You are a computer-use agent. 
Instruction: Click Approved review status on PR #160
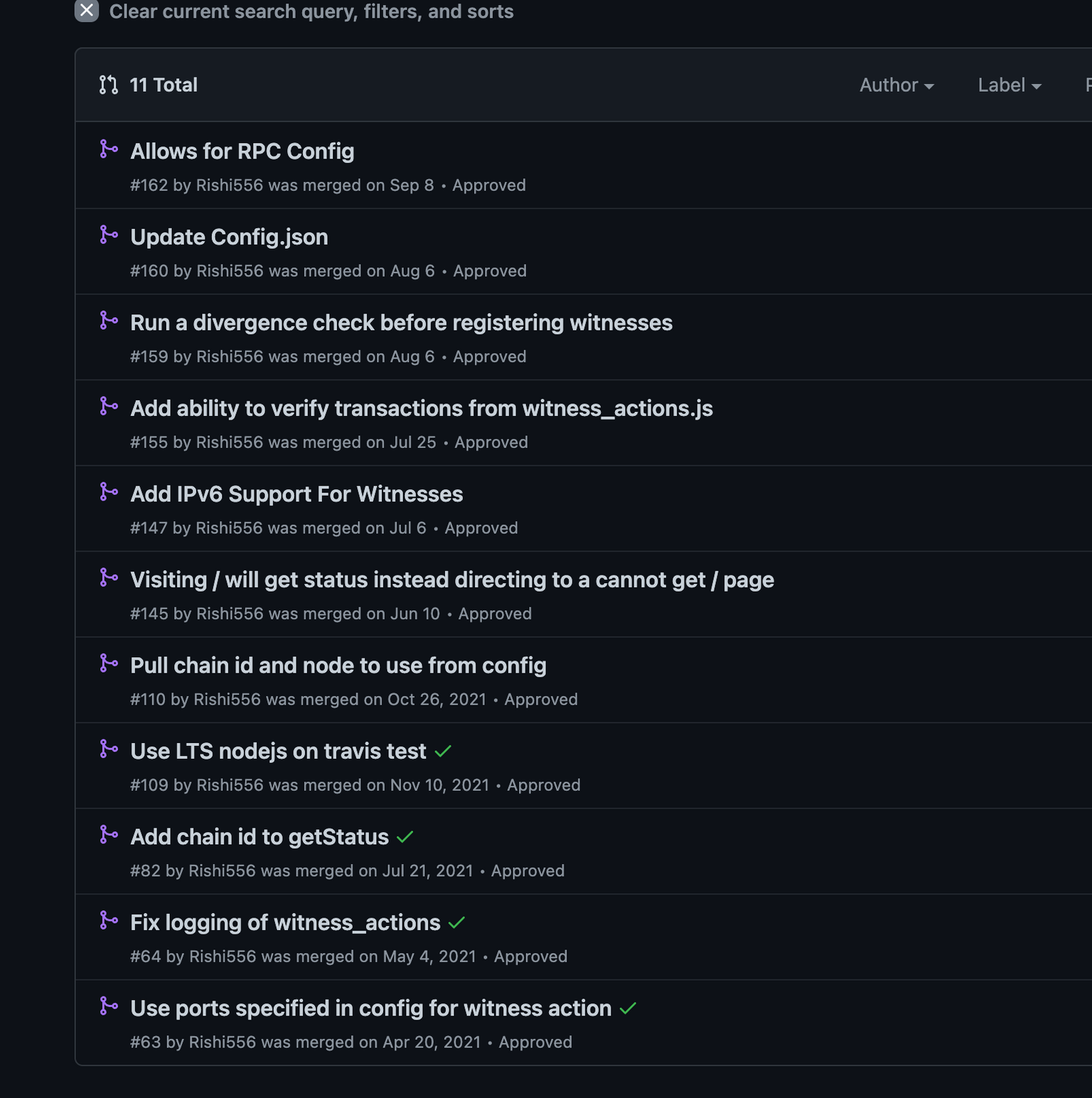490,271
